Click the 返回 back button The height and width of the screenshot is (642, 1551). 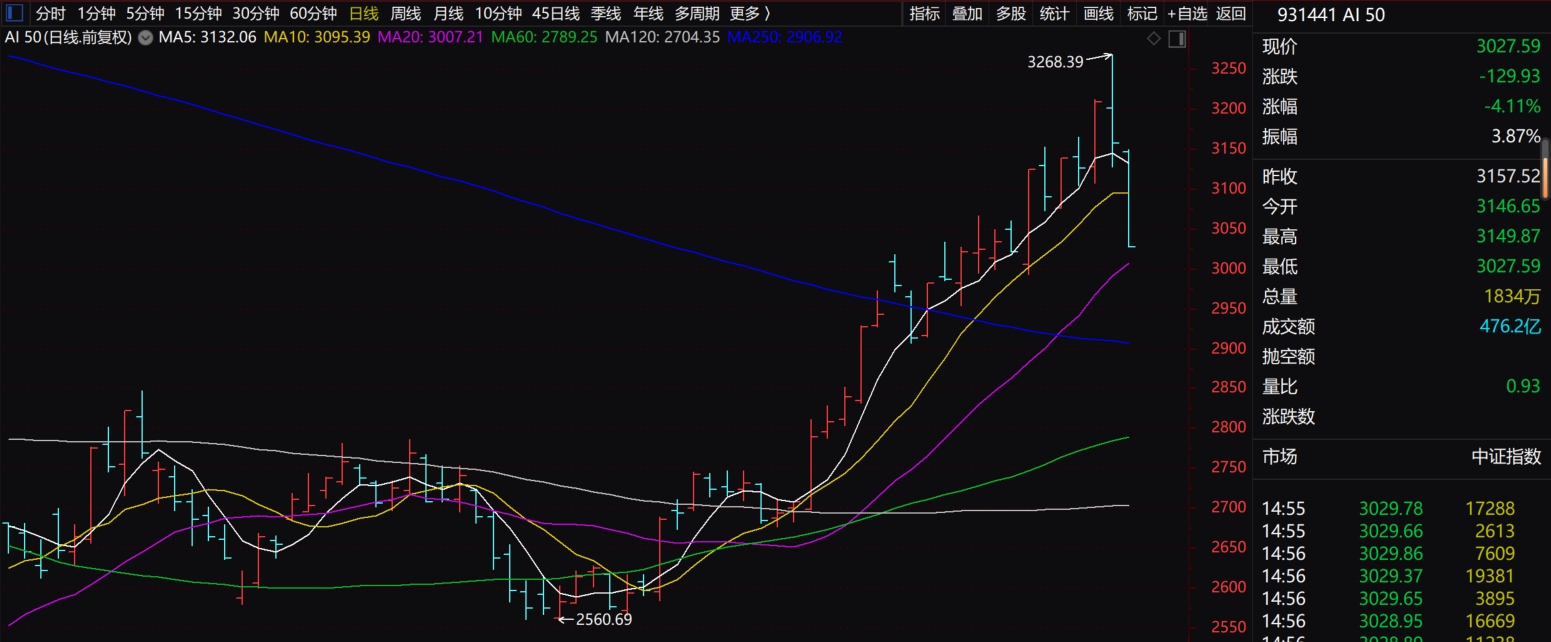(x=1231, y=14)
